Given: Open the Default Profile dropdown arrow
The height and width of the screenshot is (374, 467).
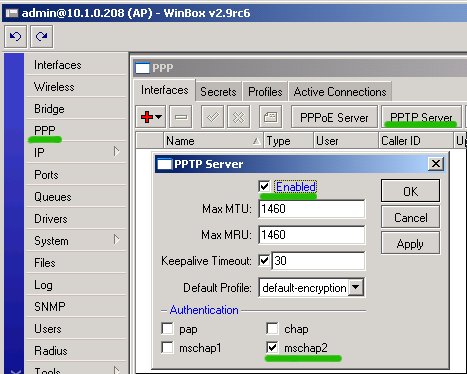Looking at the screenshot, I should pyautogui.click(x=356, y=287).
